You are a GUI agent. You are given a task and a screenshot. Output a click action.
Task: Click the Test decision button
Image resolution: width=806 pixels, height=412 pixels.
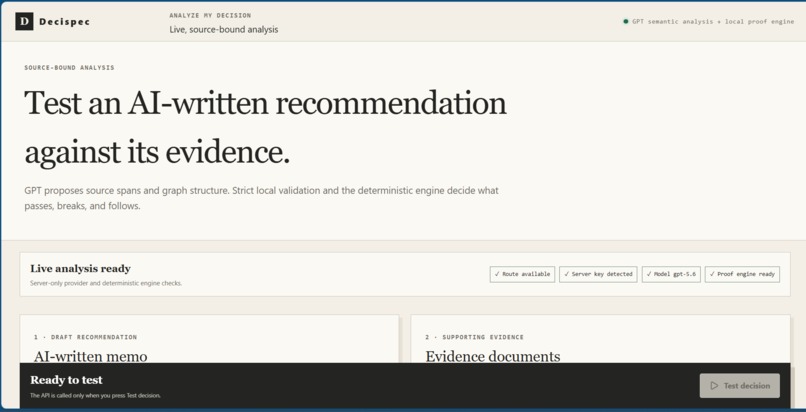click(x=740, y=386)
